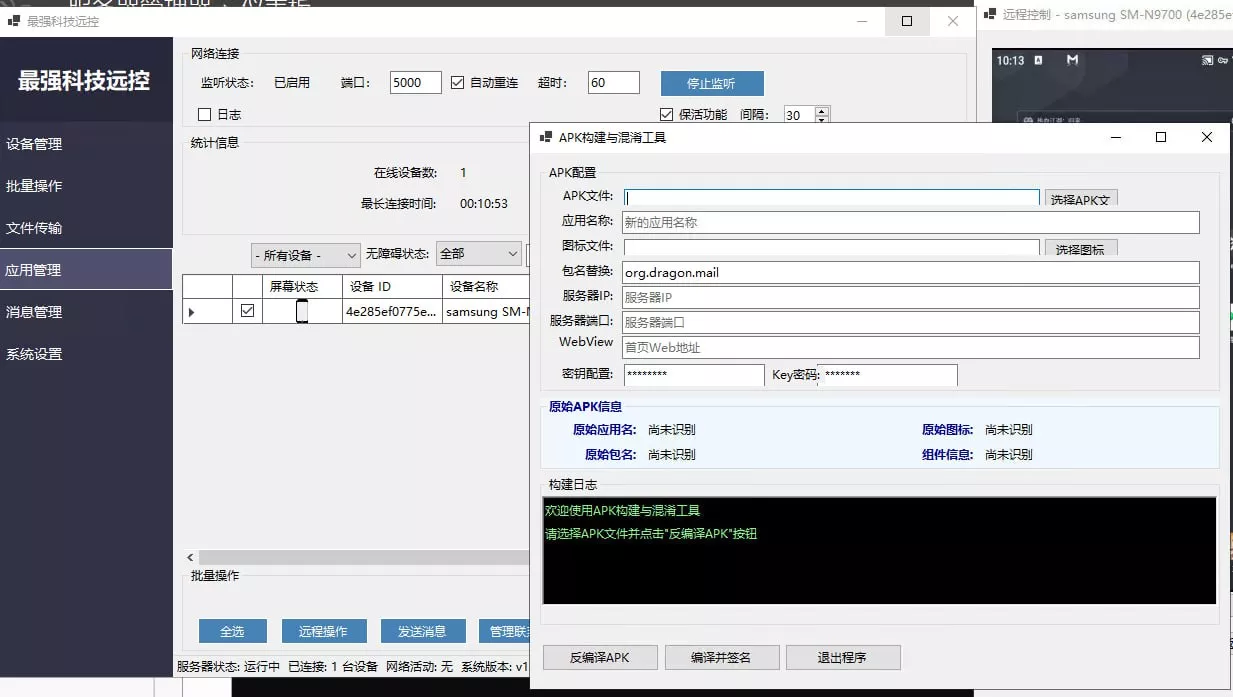Edit the 端口 field showing 5000
The height and width of the screenshot is (697, 1233).
415,83
